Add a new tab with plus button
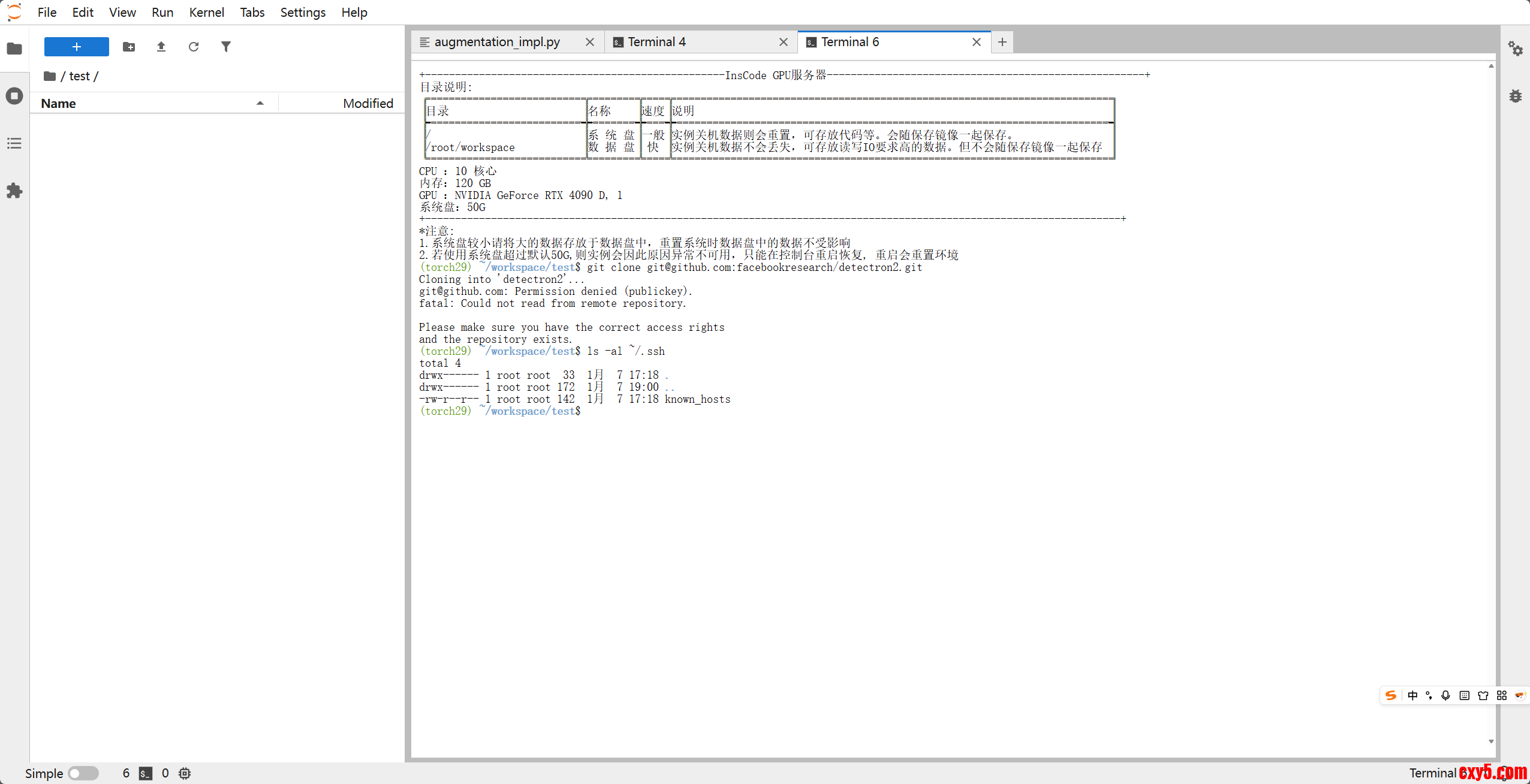This screenshot has width=1530, height=784. tap(1002, 42)
